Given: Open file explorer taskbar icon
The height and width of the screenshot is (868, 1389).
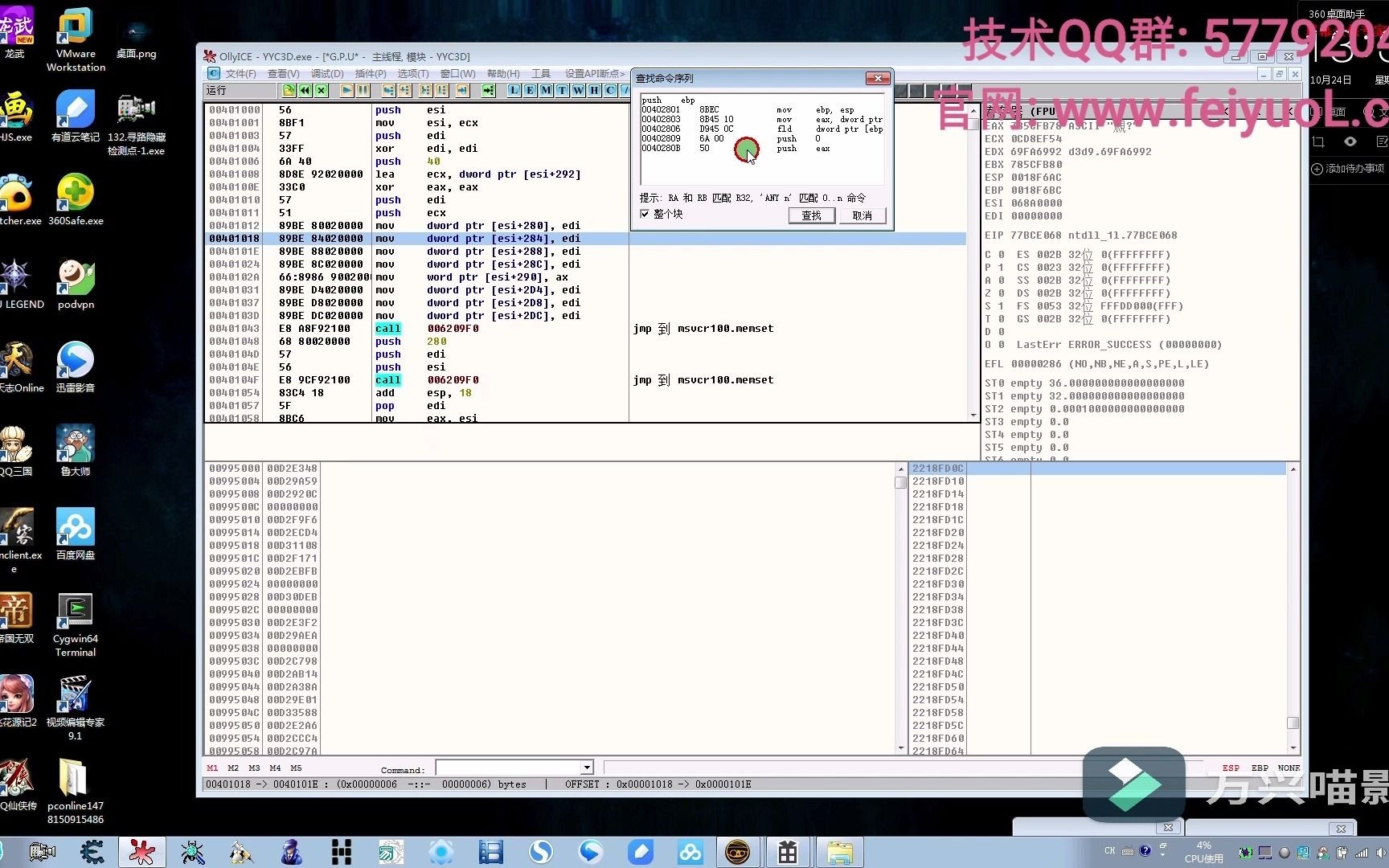Looking at the screenshot, I should pos(839,852).
